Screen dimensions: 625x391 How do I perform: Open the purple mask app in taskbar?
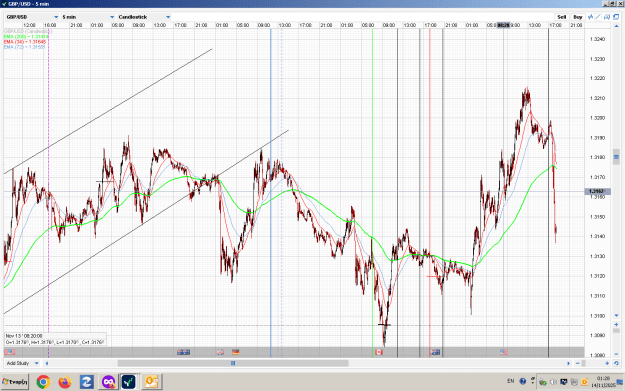[108, 382]
